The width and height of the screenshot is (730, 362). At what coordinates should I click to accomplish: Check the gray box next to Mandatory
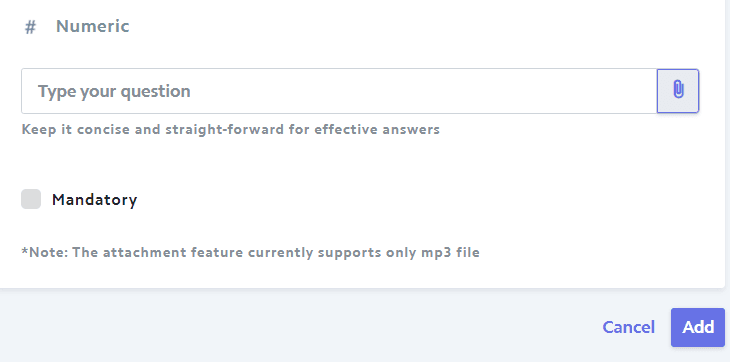tap(31, 199)
